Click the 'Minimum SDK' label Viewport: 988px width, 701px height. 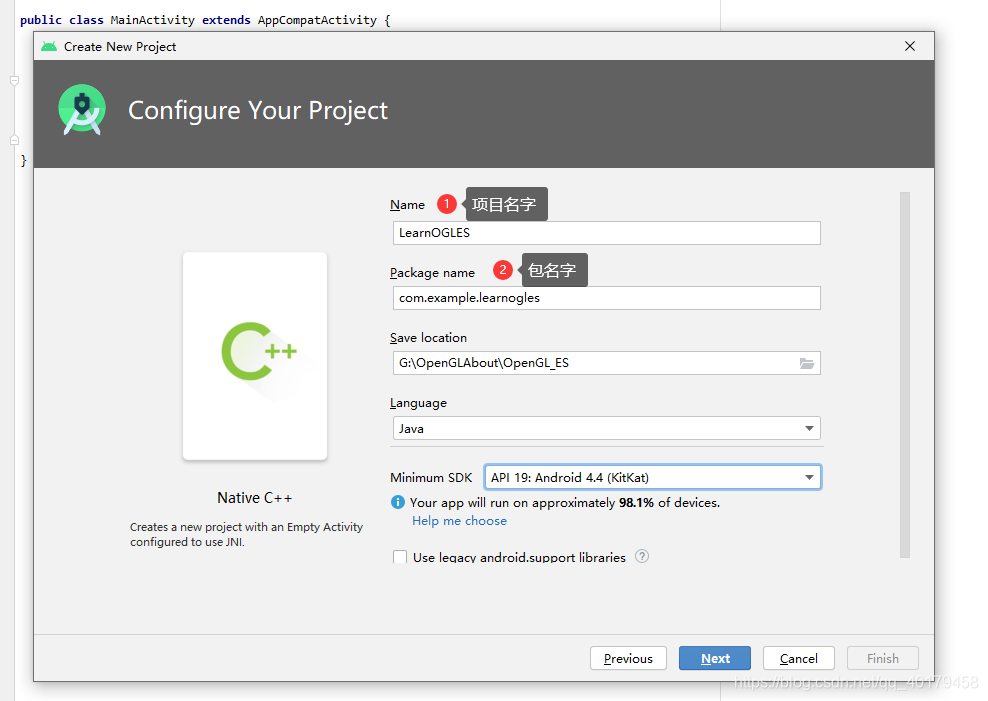pos(431,477)
